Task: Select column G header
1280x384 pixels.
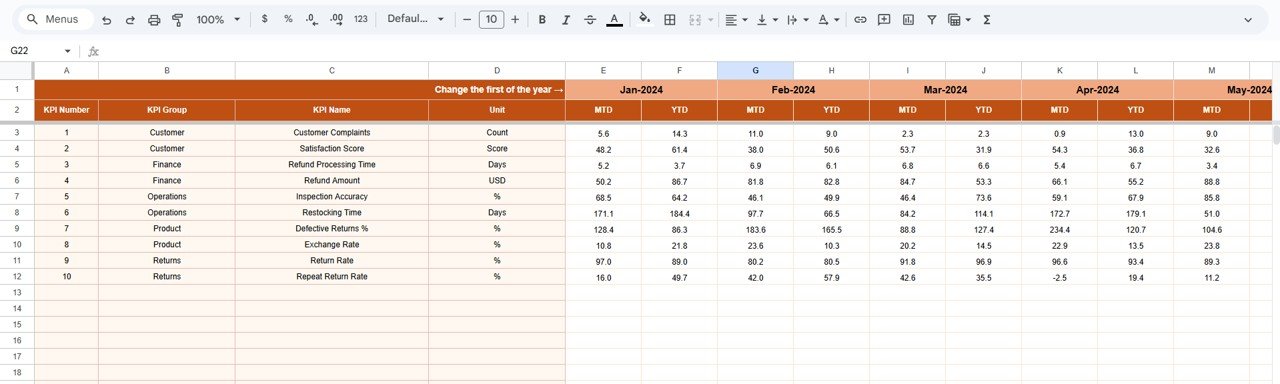Action: point(755,70)
